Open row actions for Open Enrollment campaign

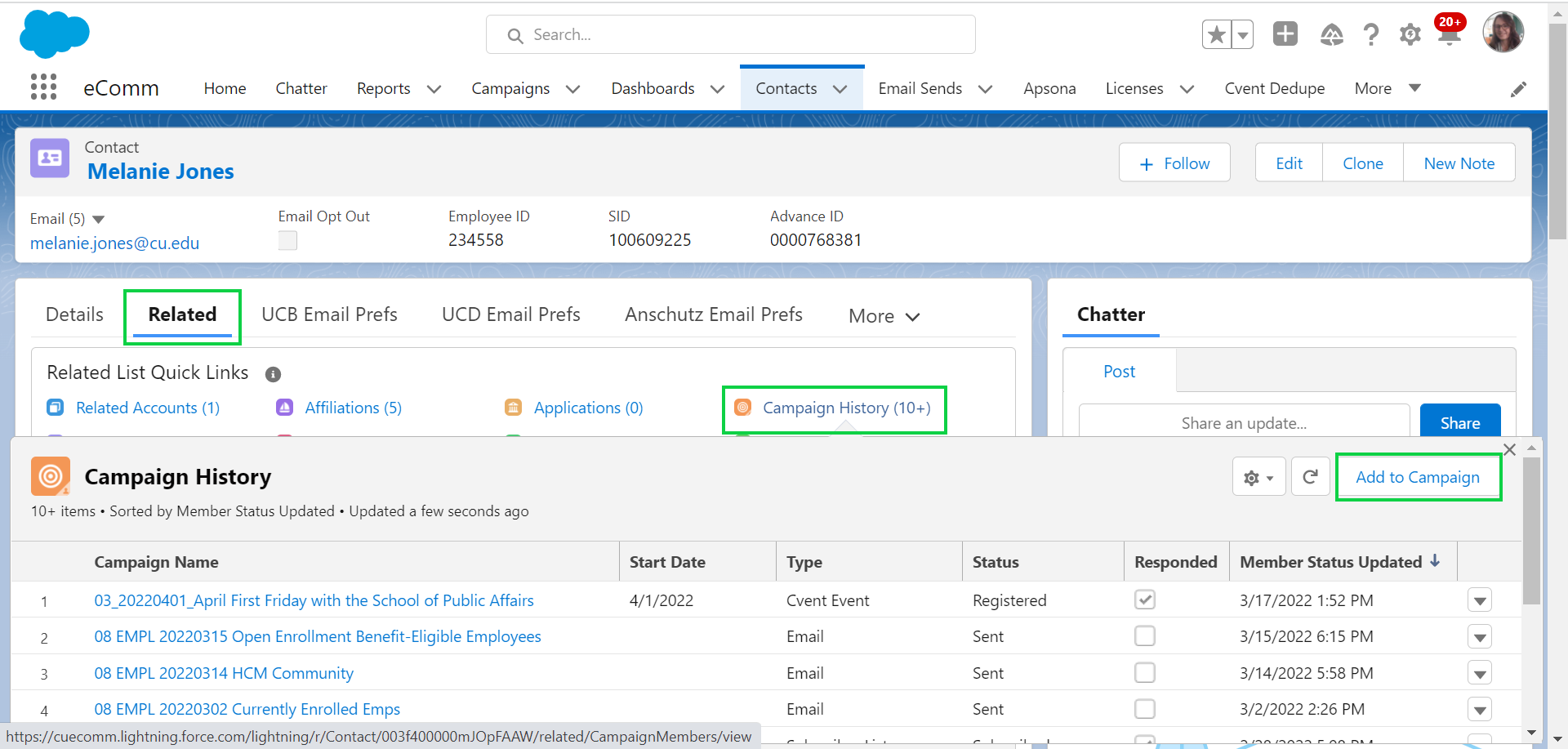click(1480, 636)
